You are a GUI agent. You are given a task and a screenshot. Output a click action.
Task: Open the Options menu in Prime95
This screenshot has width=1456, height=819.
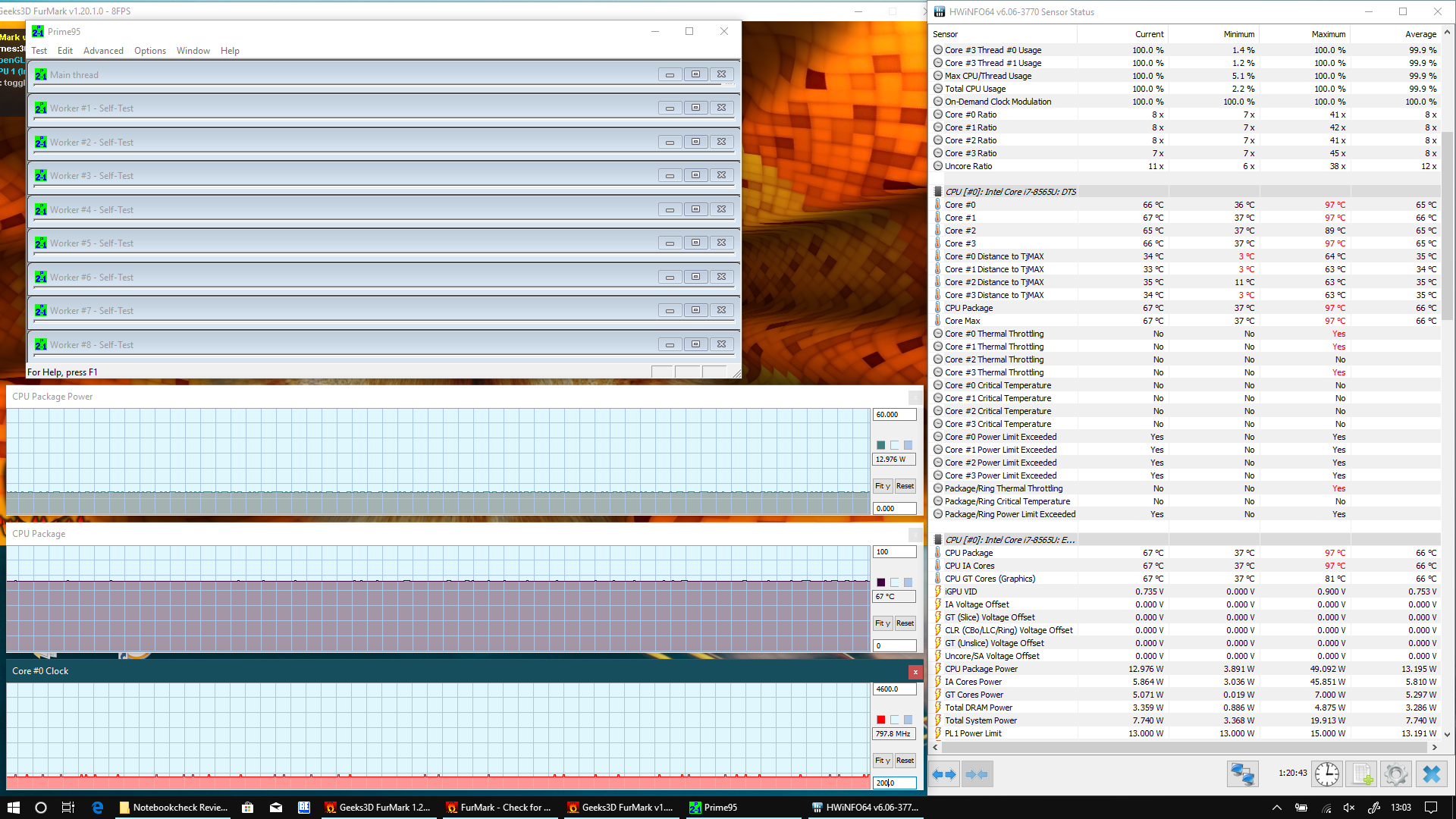click(x=150, y=51)
